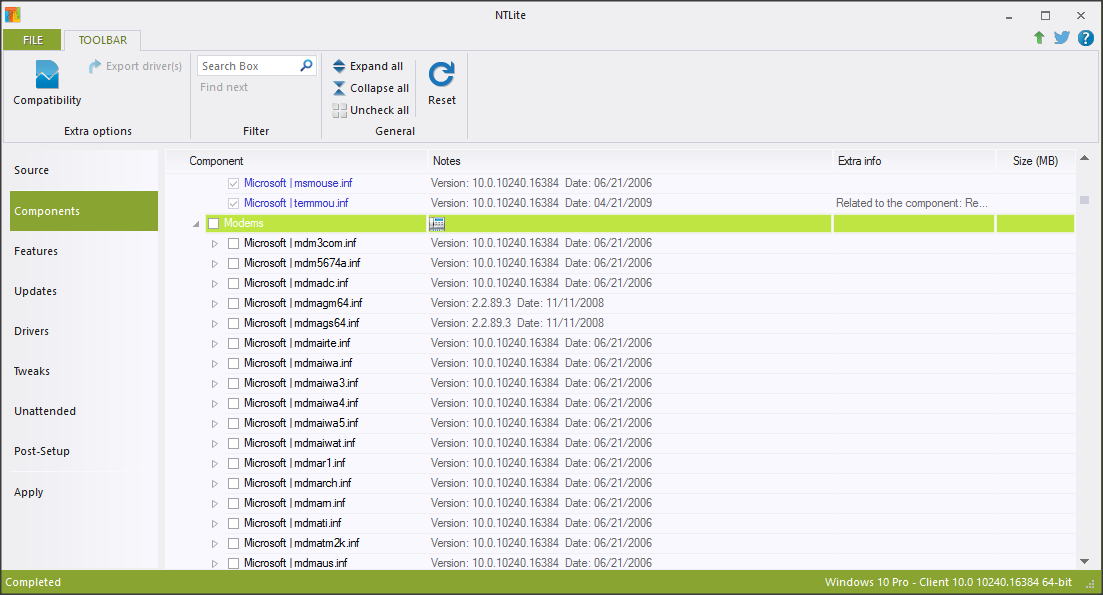This screenshot has height=595, width=1103.
Task: Expand the mdmaiwa.inf tree item
Action: (214, 363)
